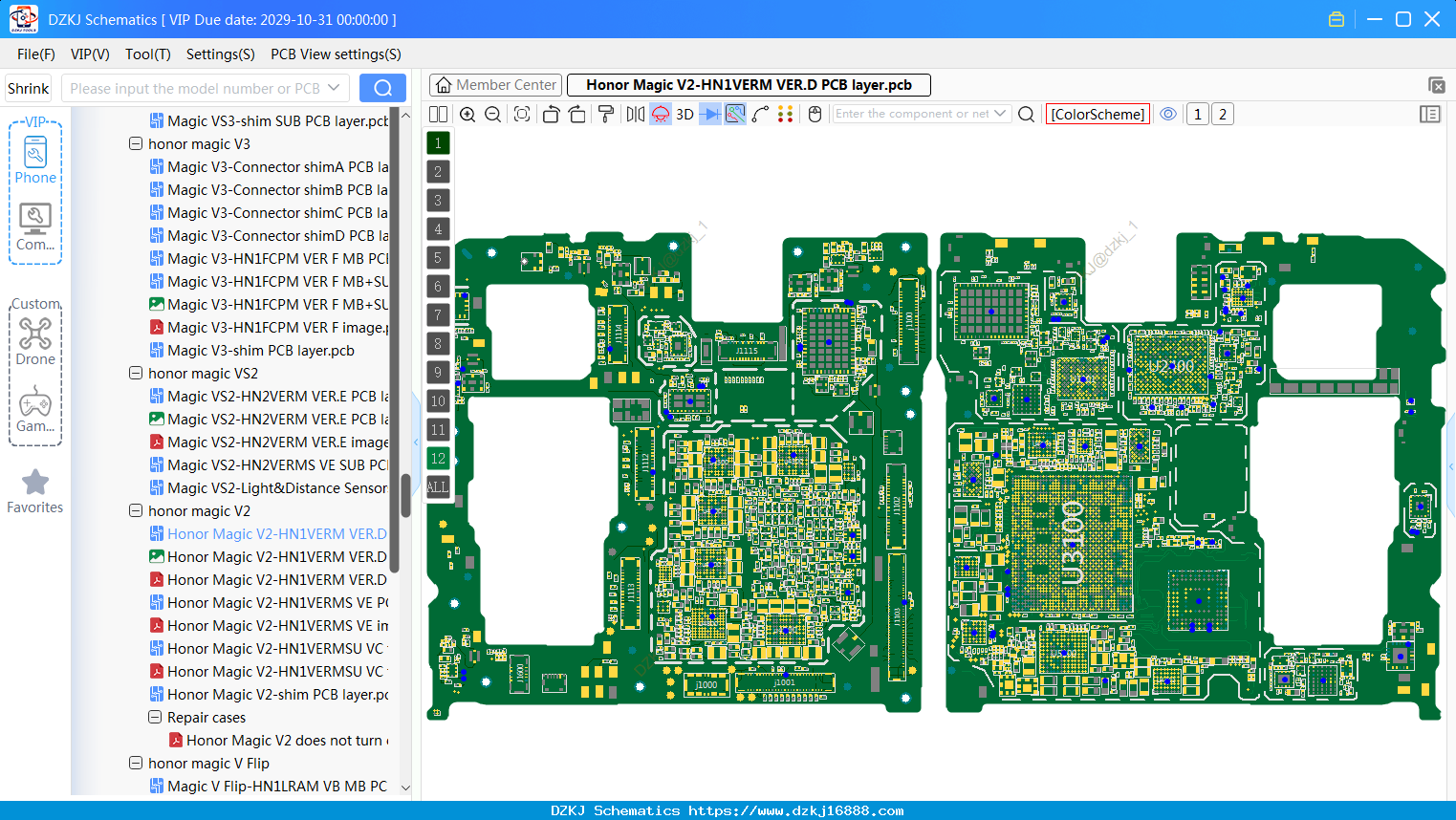The height and width of the screenshot is (820, 1456).
Task: Select the Game console category icon
Action: (x=35, y=409)
